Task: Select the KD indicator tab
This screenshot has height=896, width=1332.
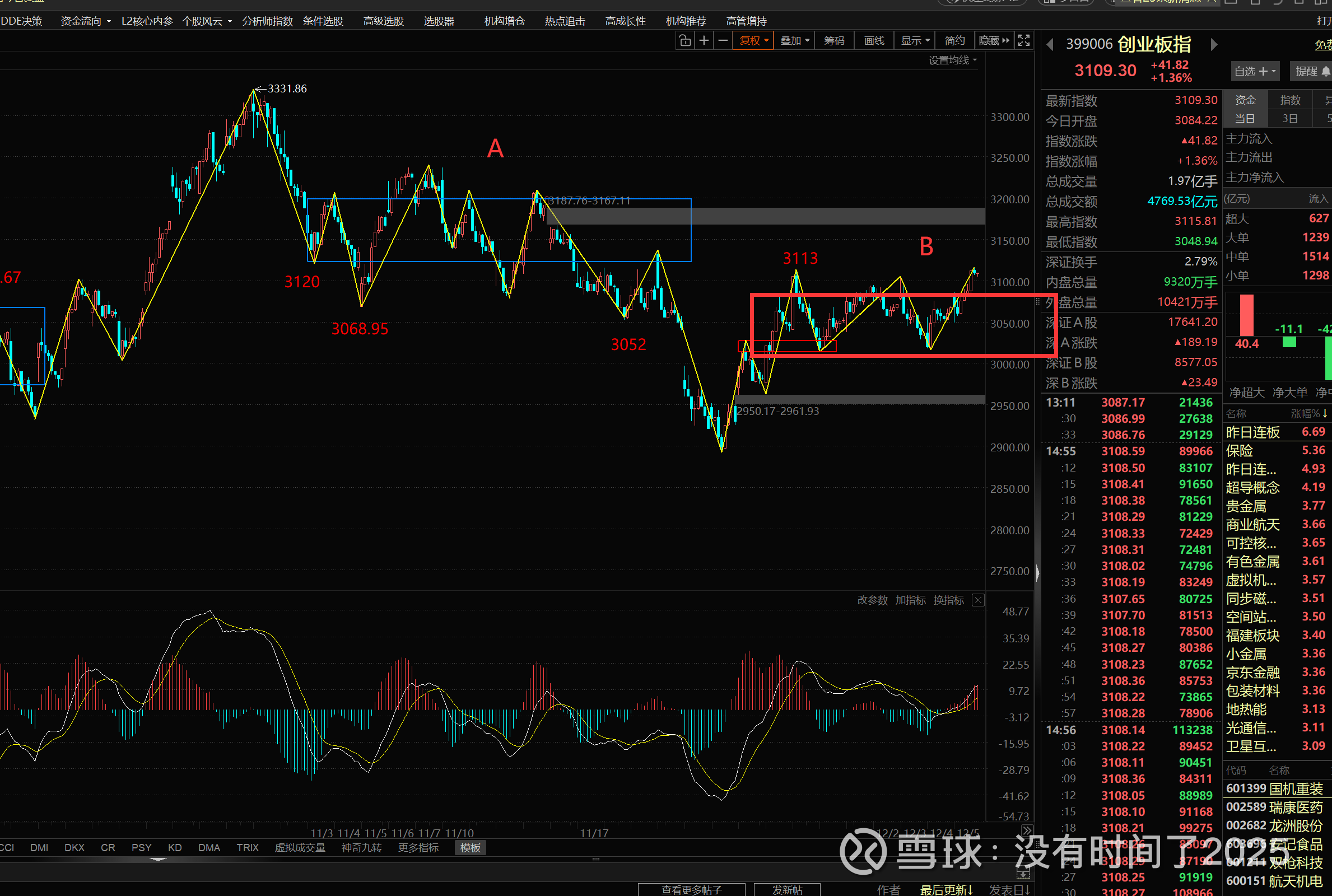Action: [x=175, y=847]
